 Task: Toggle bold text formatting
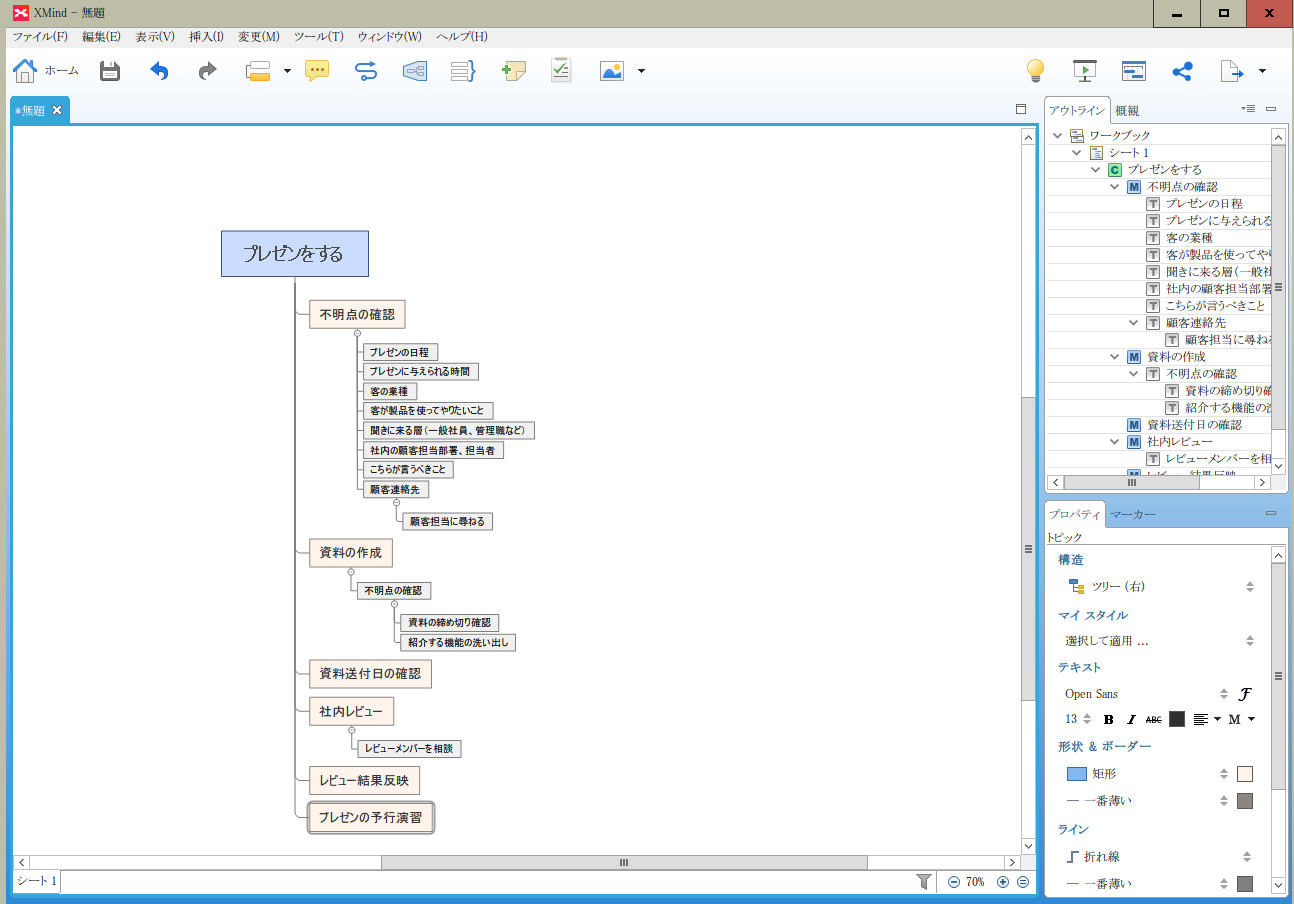1109,719
